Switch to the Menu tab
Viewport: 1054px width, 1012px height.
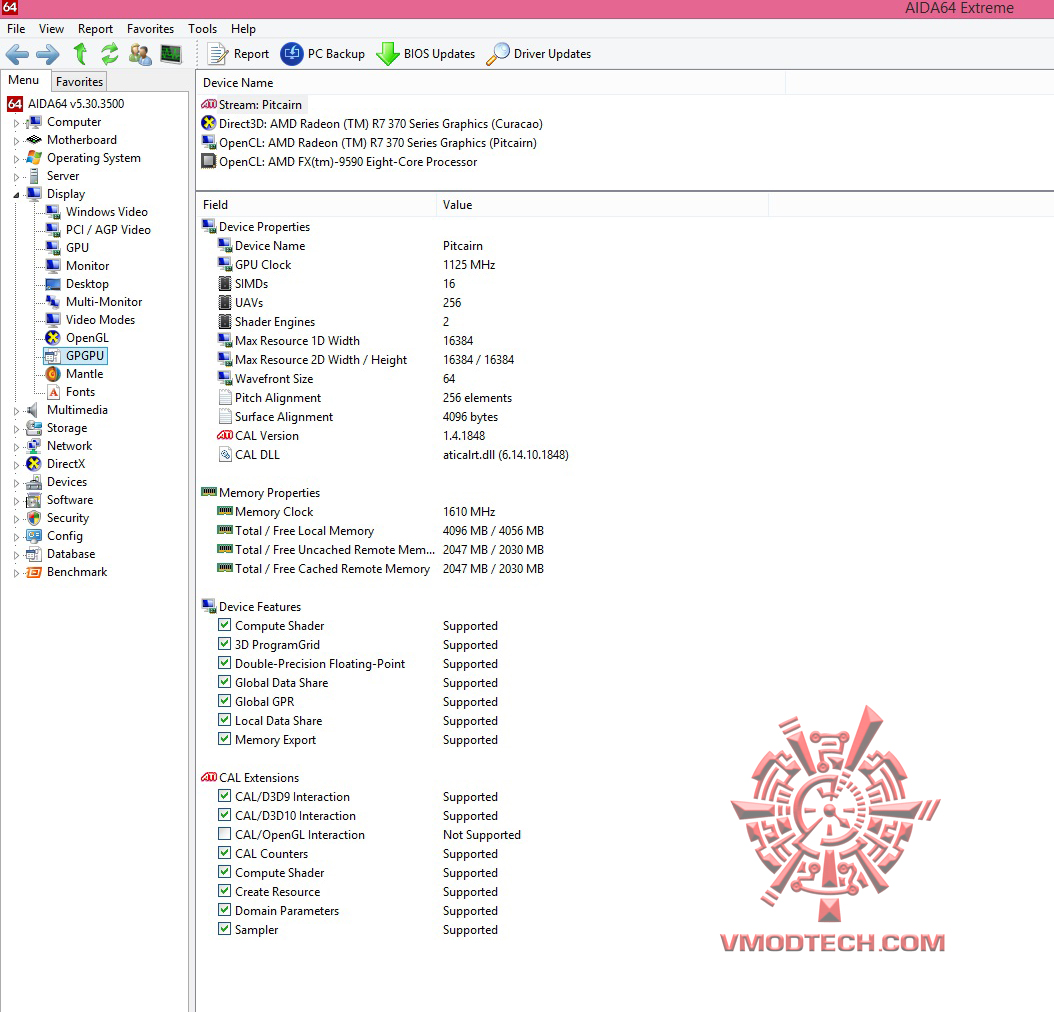click(x=24, y=80)
